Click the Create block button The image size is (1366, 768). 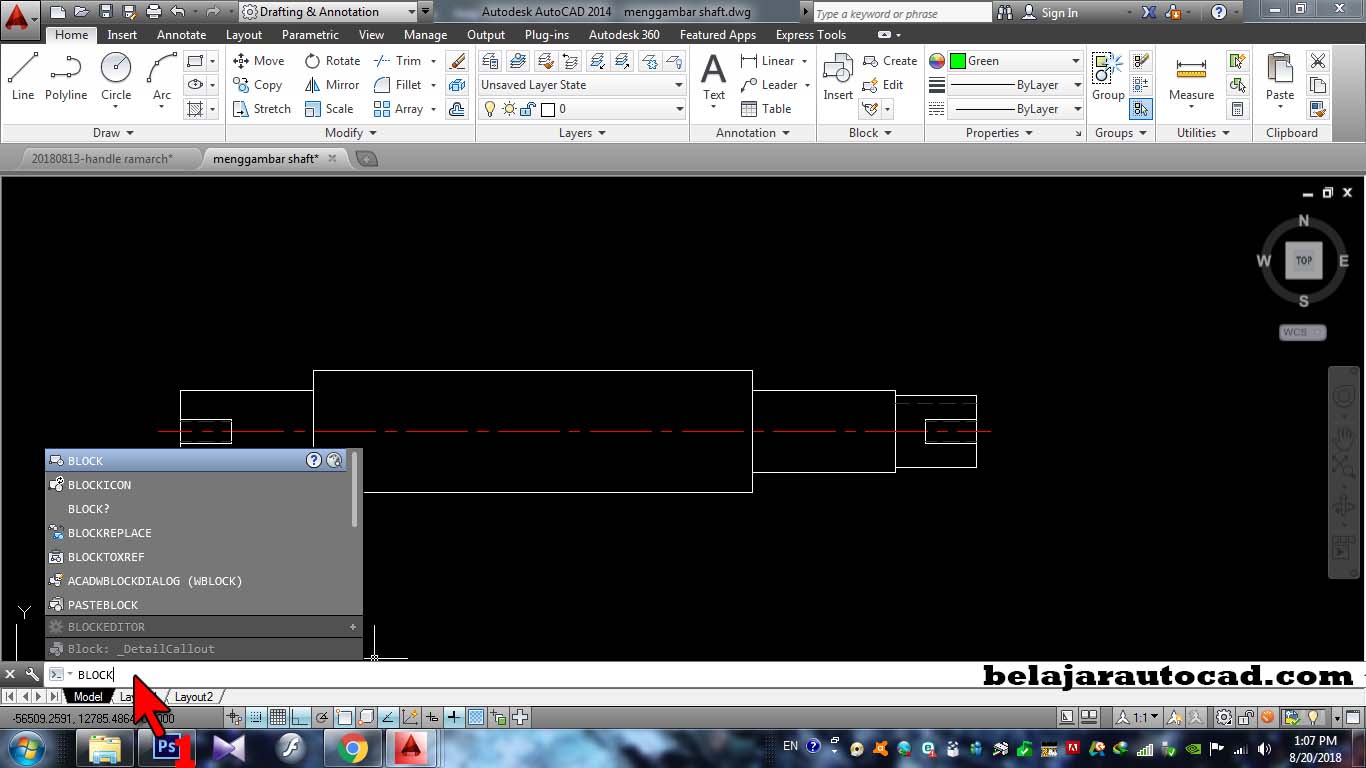(889, 60)
